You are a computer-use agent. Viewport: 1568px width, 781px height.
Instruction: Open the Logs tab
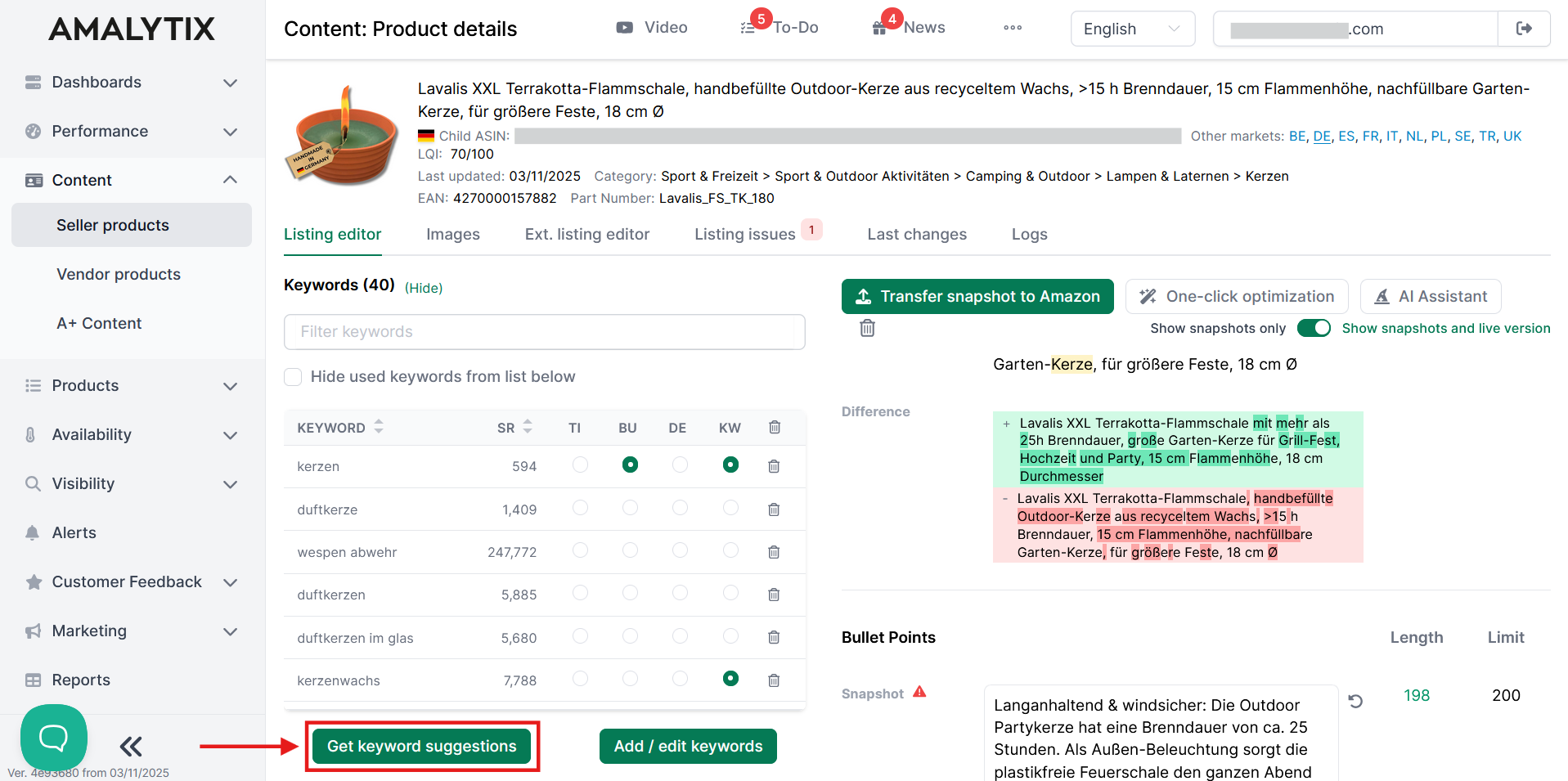pos(1029,234)
